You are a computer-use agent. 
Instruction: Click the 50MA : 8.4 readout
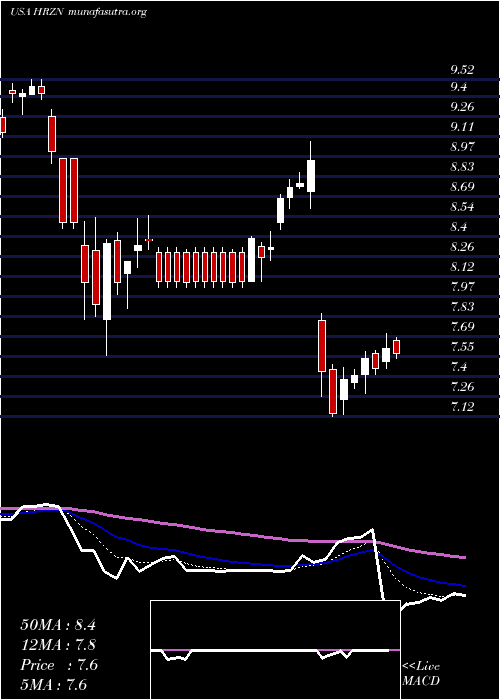point(58,625)
